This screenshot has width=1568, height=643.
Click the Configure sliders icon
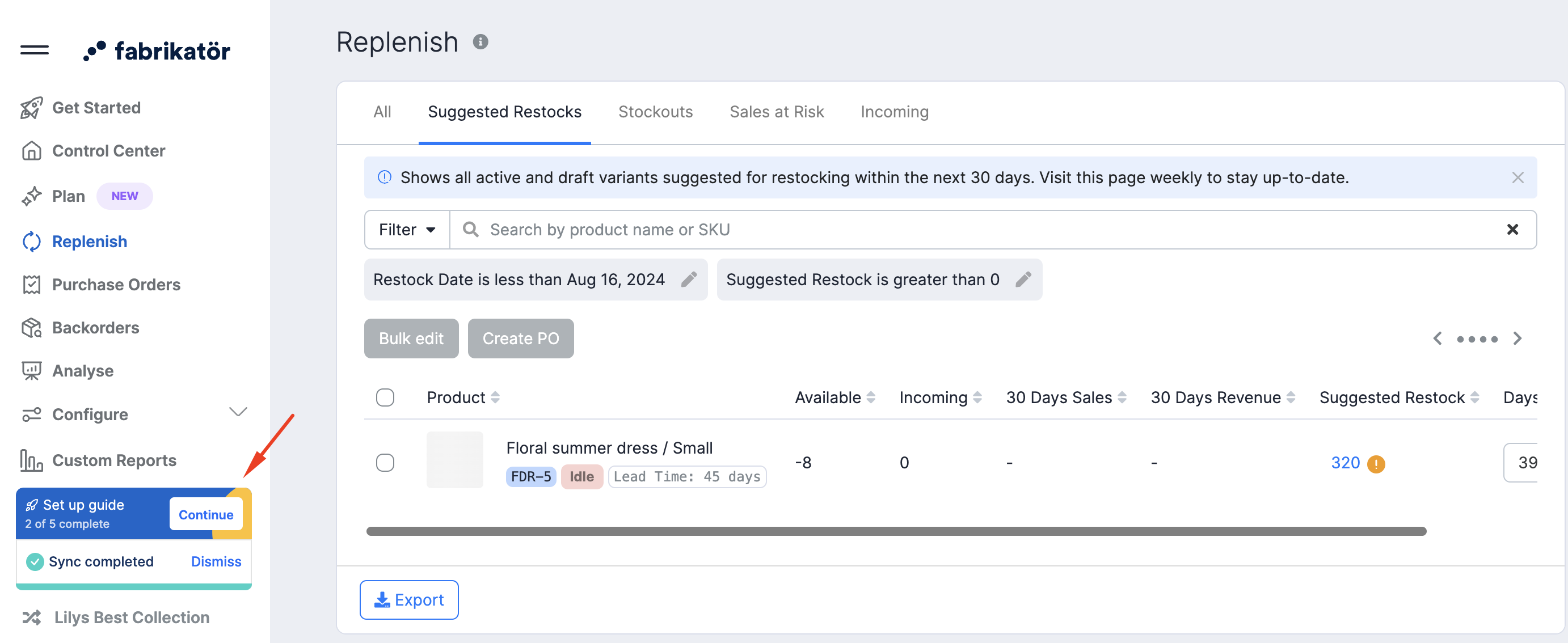[32, 414]
